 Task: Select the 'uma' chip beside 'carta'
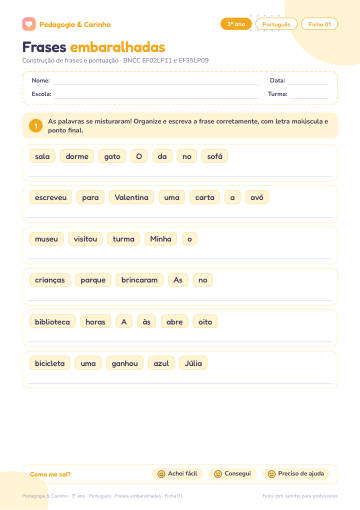[172, 197]
